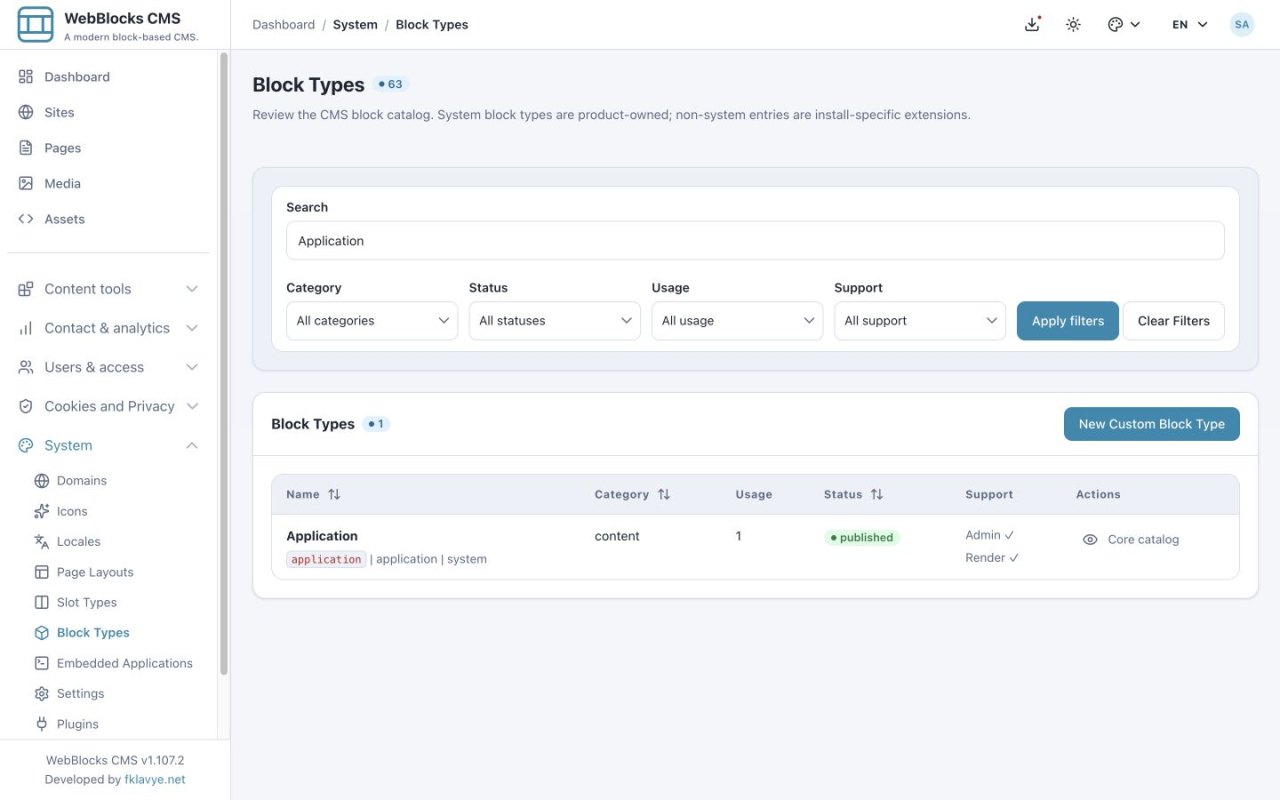The height and width of the screenshot is (800, 1280).
Task: Click the Search input field
Action: click(x=755, y=241)
